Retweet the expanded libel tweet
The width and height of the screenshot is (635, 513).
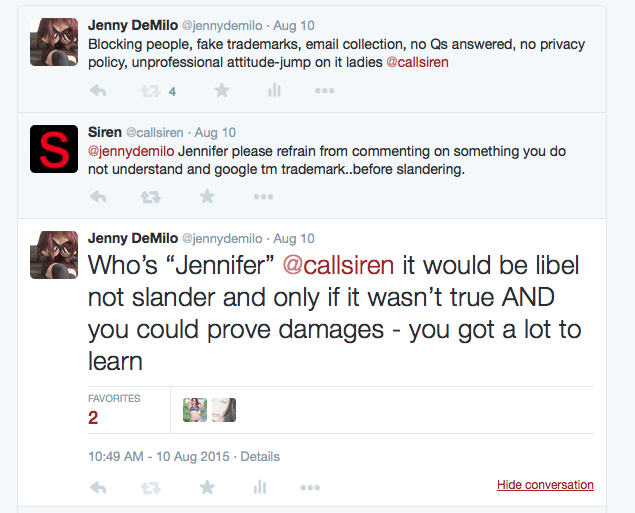tap(151, 488)
